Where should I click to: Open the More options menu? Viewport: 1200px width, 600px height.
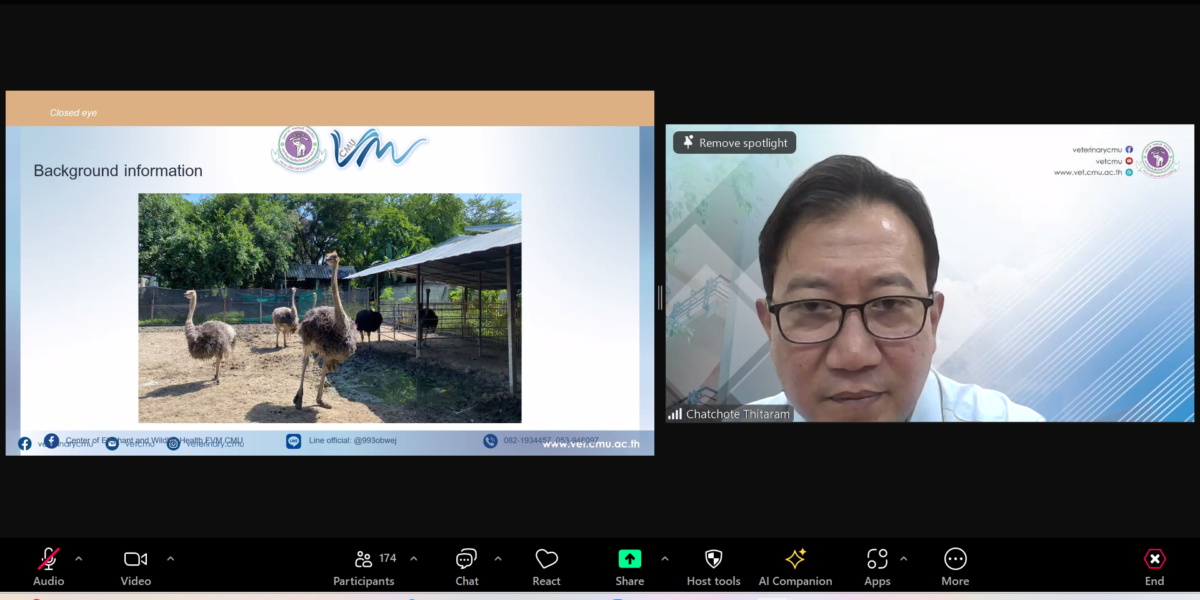(x=955, y=566)
